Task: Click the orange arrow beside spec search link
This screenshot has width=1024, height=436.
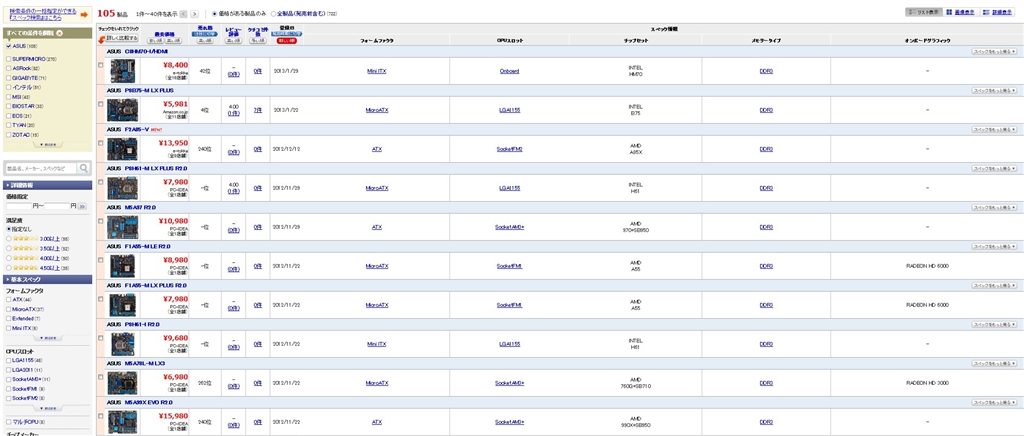Action: (84, 14)
